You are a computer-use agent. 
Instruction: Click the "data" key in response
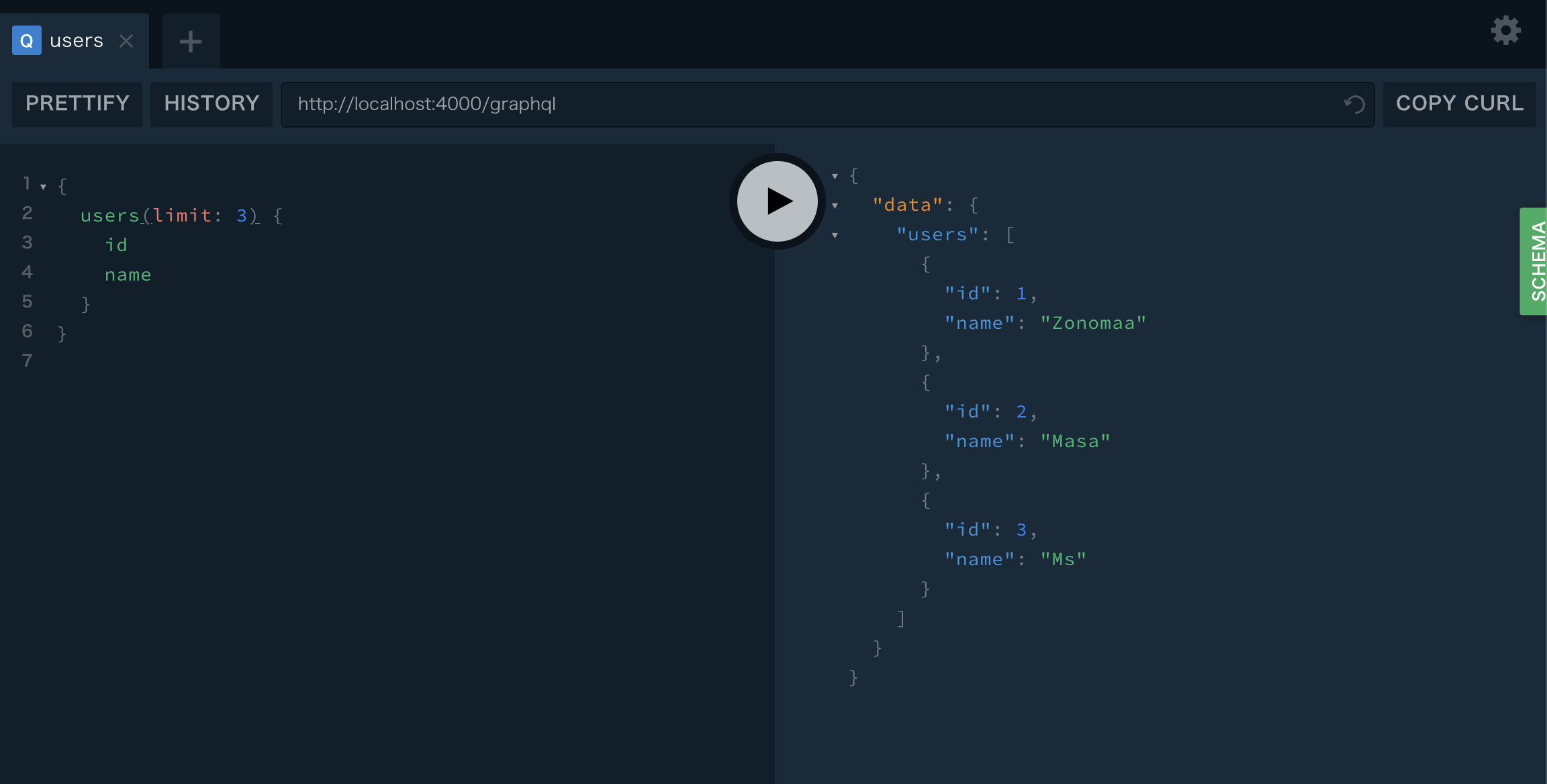click(x=908, y=205)
